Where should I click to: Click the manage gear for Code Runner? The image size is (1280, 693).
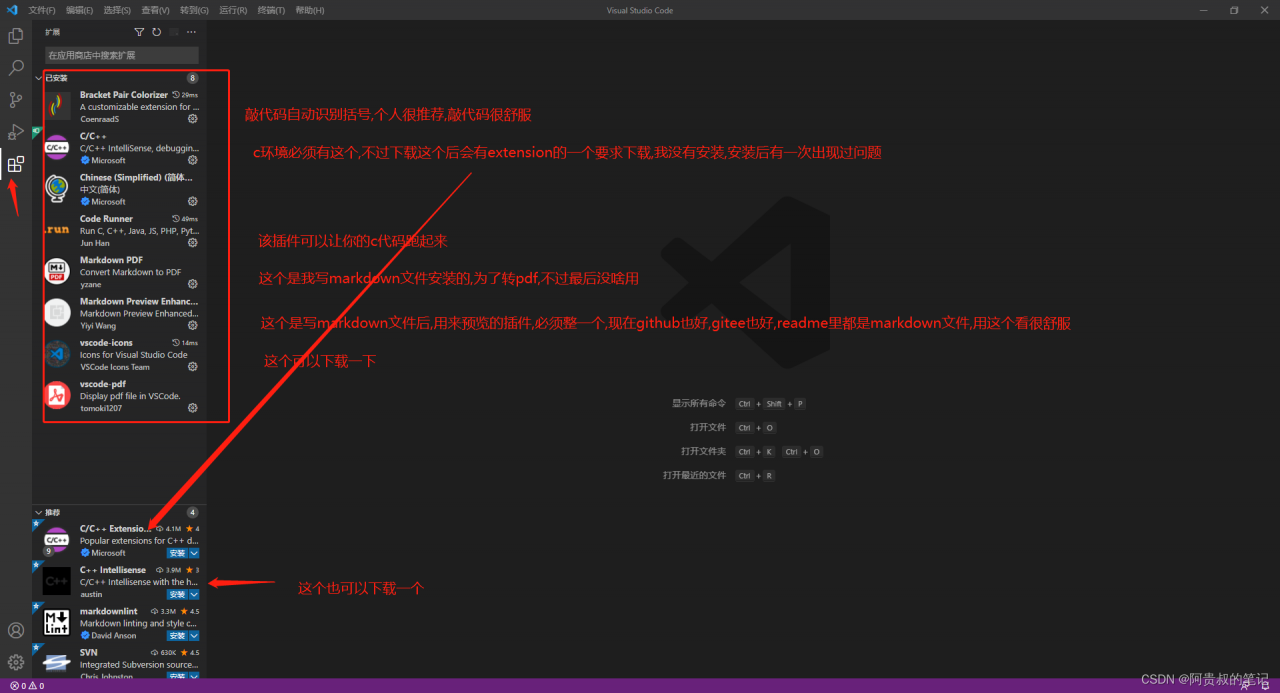pos(193,242)
